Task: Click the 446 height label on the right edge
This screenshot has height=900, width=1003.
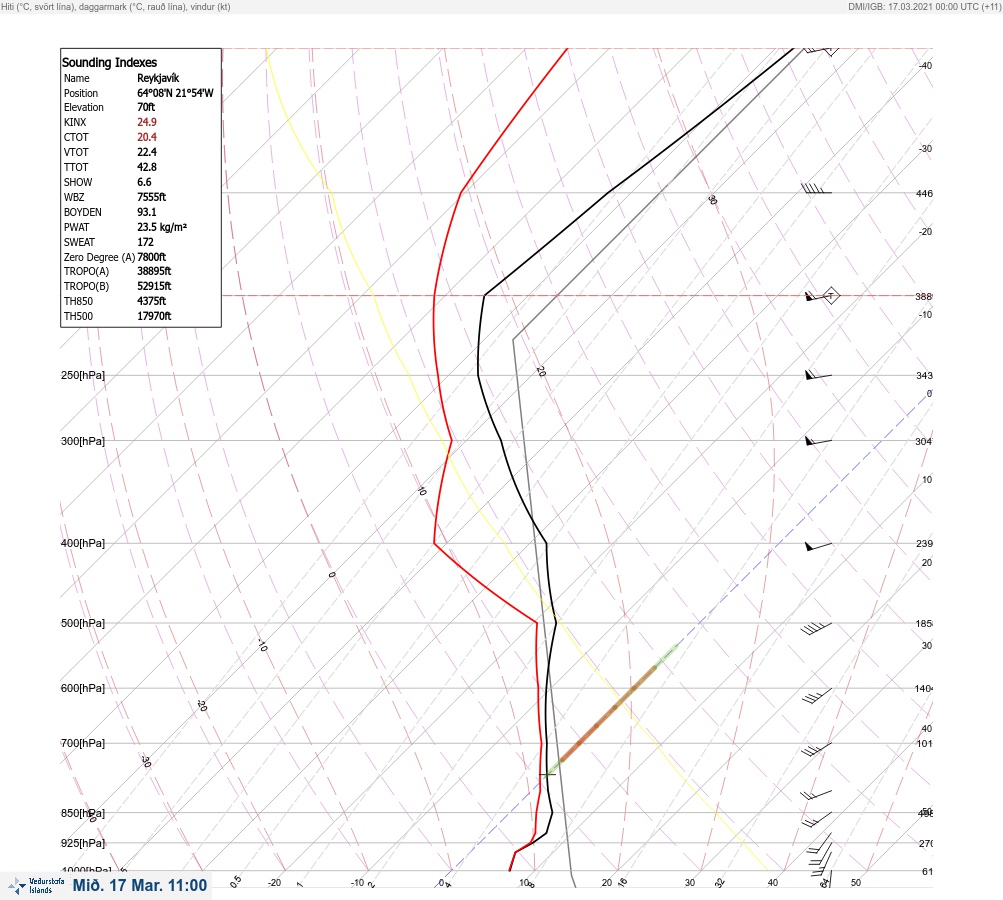Action: click(924, 193)
